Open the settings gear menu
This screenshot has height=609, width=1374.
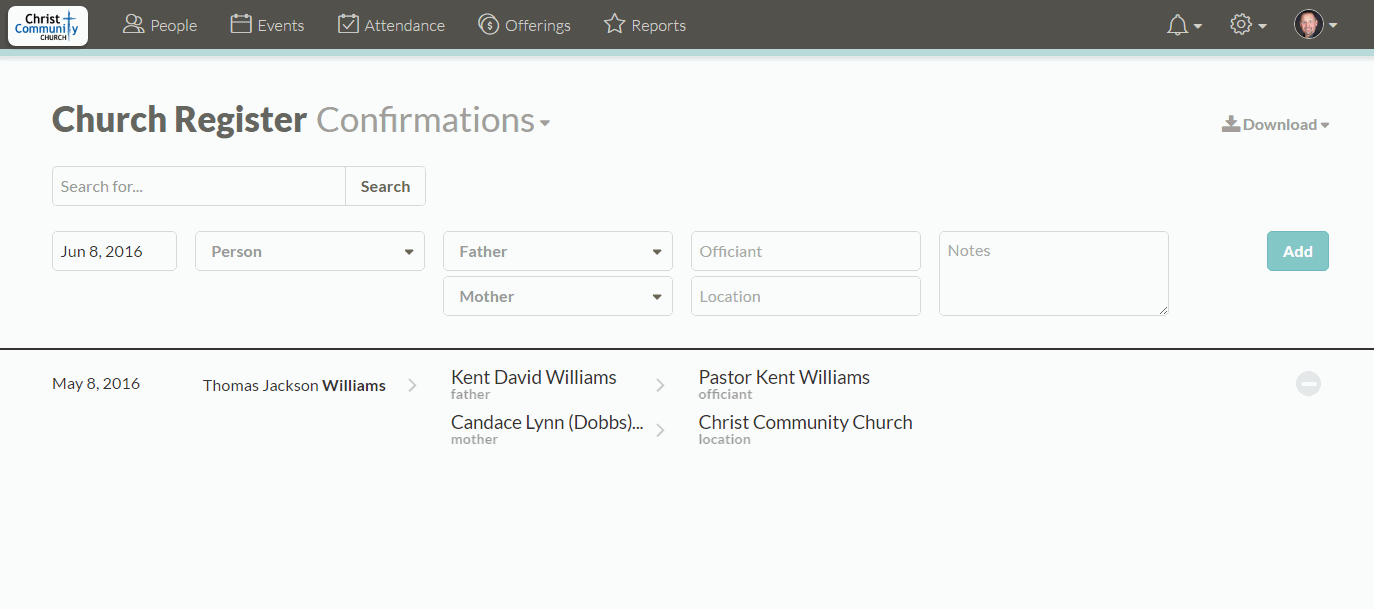[1247, 25]
